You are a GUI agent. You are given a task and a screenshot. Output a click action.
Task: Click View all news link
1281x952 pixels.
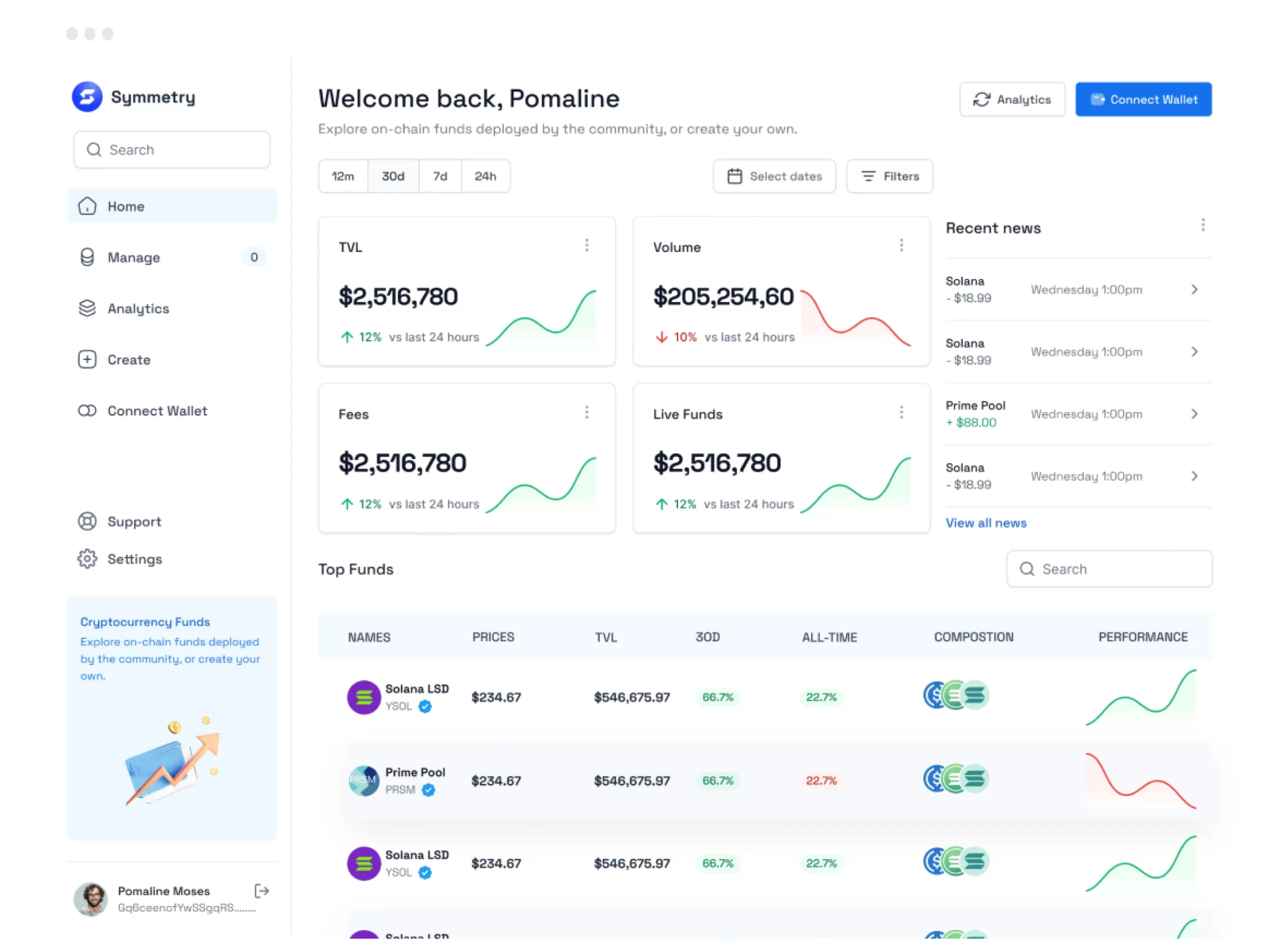coord(987,523)
